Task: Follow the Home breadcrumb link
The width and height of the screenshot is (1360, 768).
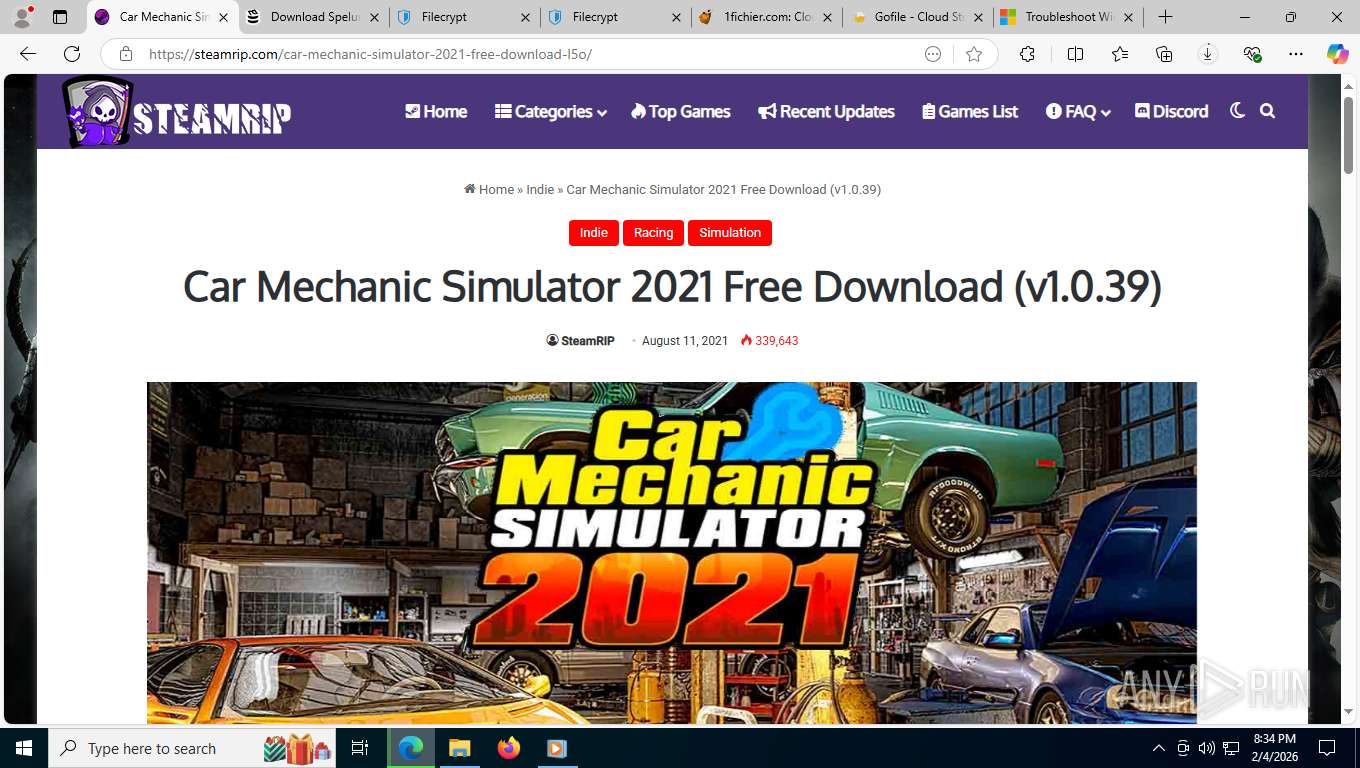Action: (x=489, y=189)
